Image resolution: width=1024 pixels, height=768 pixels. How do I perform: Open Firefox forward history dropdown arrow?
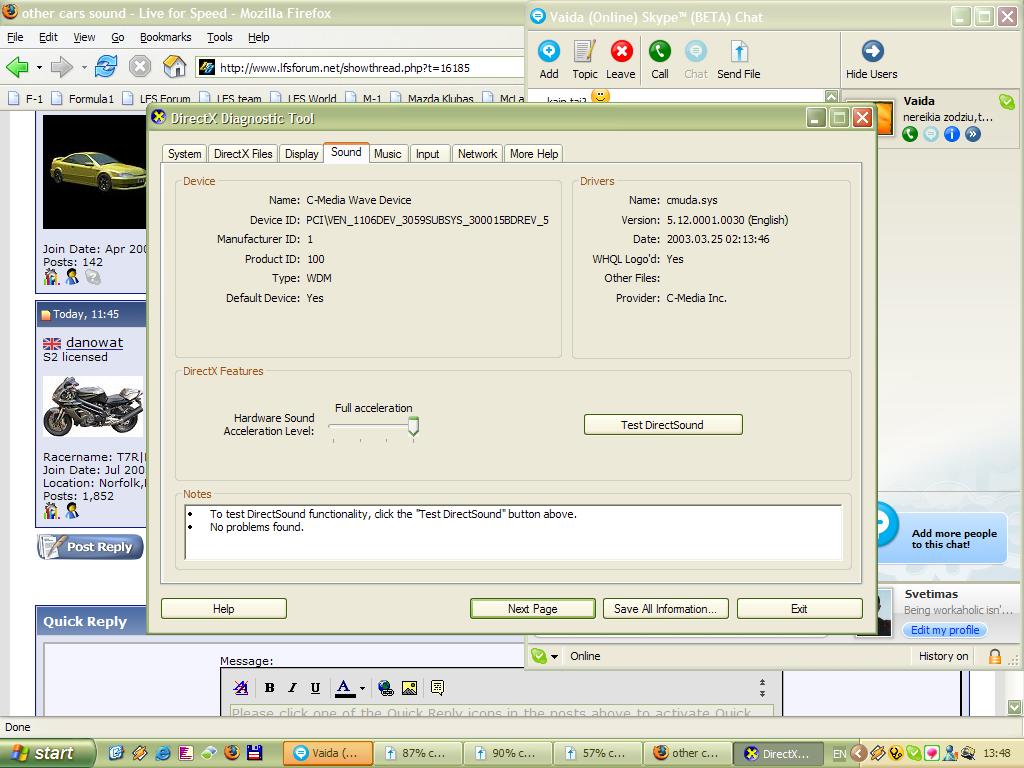pos(84,67)
